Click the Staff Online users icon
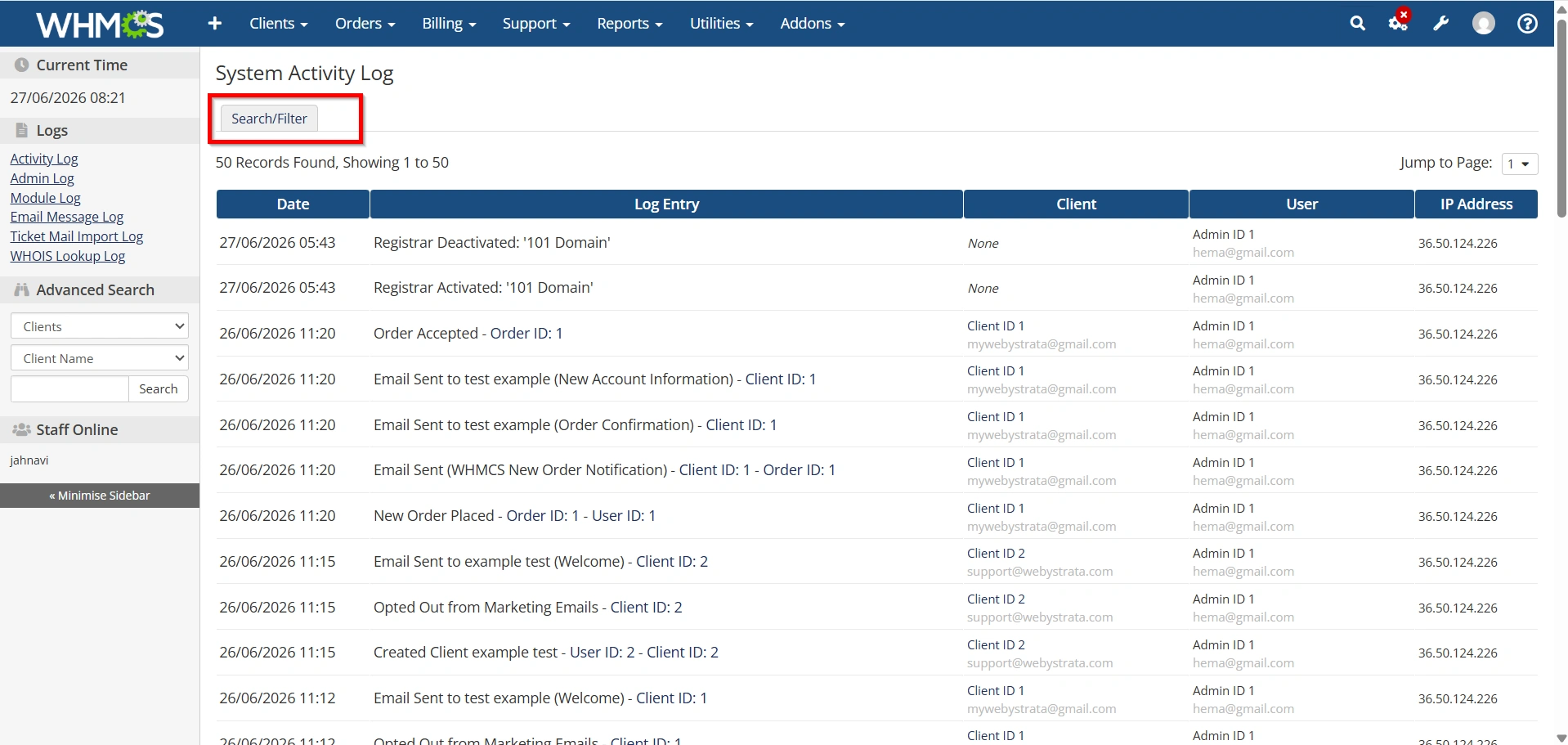This screenshot has height=745, width=1568. click(x=22, y=429)
